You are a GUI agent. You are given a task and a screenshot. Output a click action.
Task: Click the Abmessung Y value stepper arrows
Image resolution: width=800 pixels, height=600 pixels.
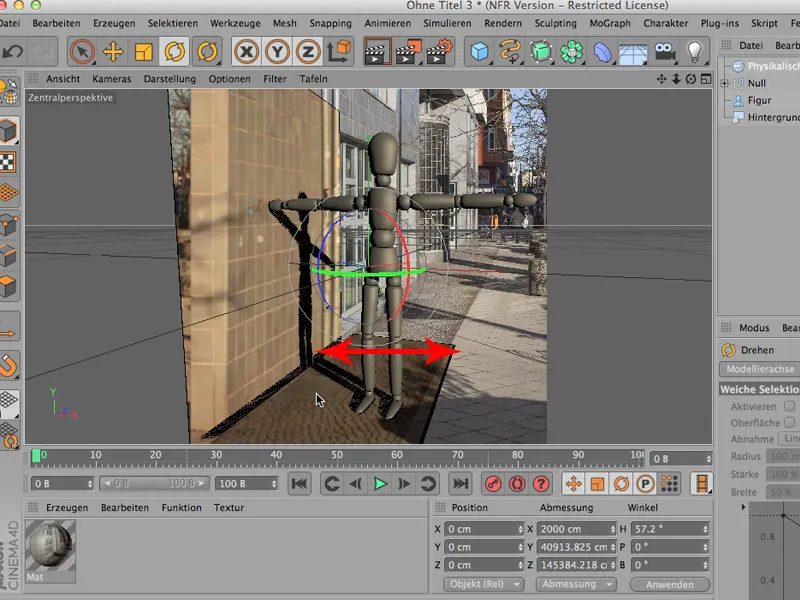pos(612,547)
